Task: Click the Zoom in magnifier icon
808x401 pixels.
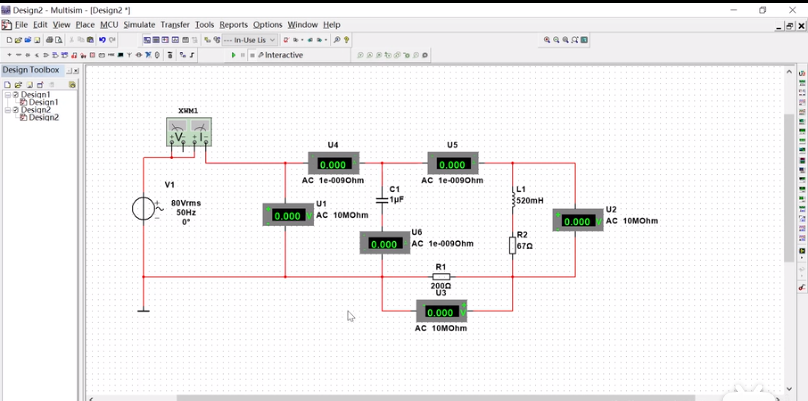Action: point(547,40)
